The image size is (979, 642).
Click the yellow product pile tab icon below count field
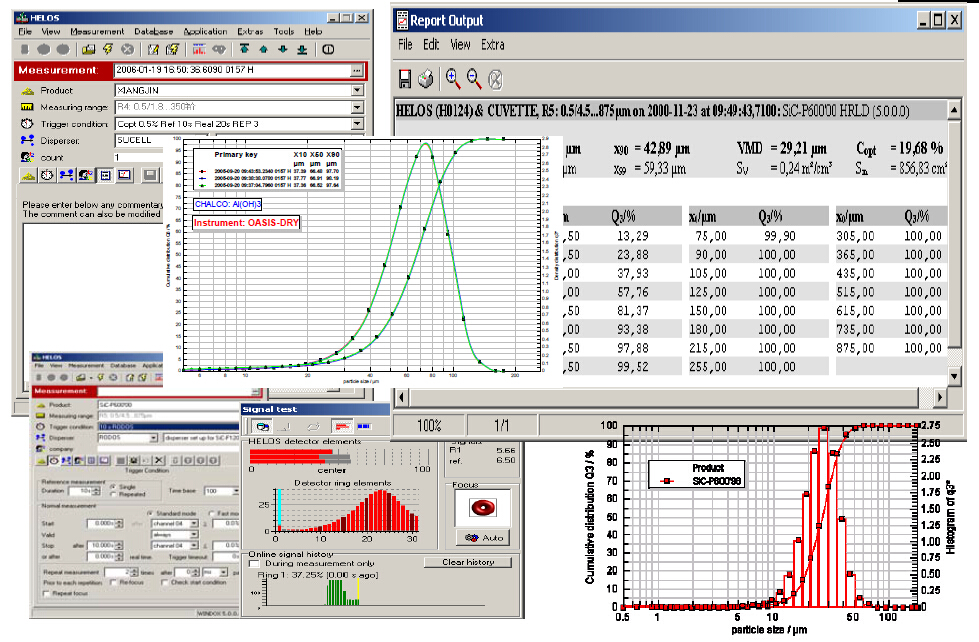point(28,175)
